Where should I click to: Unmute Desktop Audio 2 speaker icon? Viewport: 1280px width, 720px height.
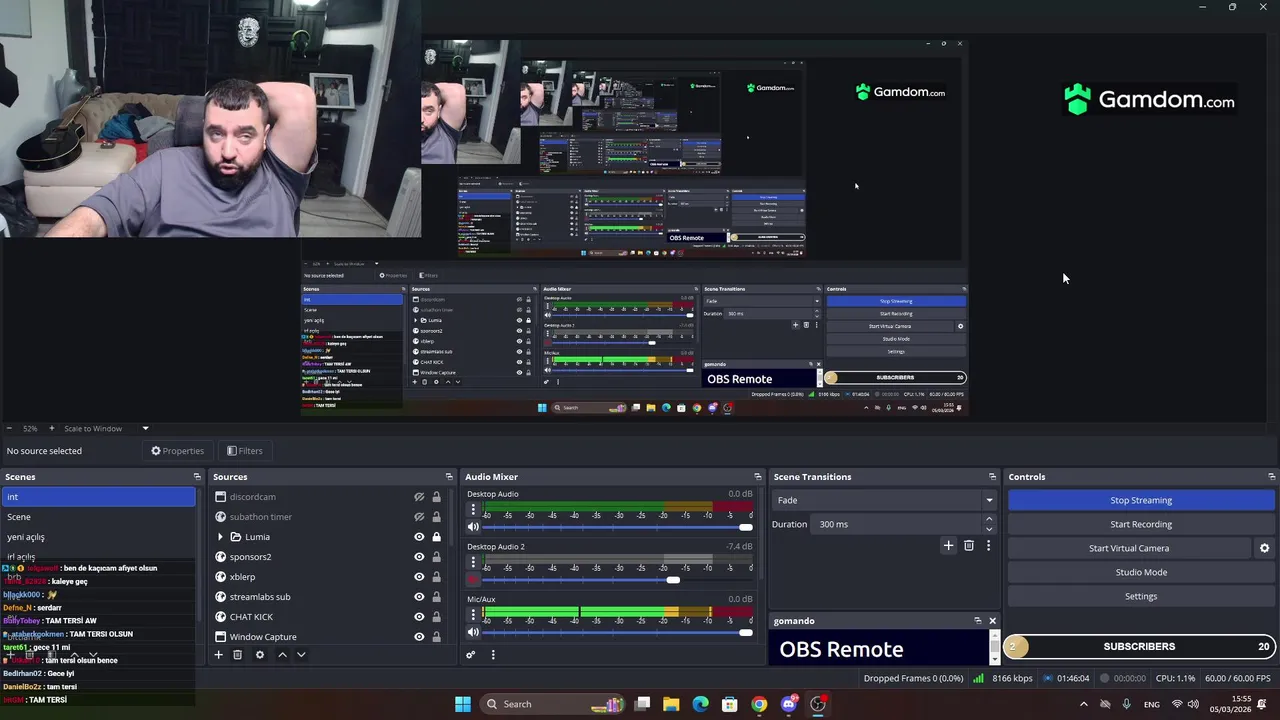click(473, 580)
